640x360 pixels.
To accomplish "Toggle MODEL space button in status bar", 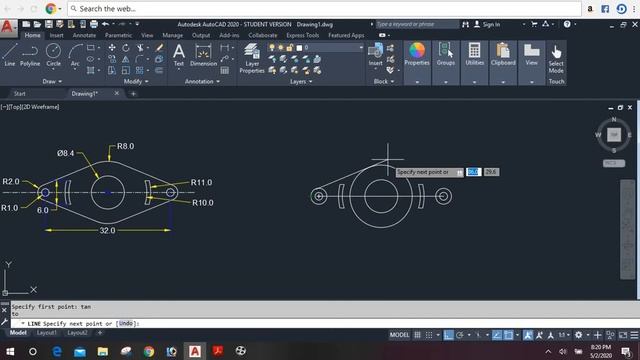I will 399,335.
